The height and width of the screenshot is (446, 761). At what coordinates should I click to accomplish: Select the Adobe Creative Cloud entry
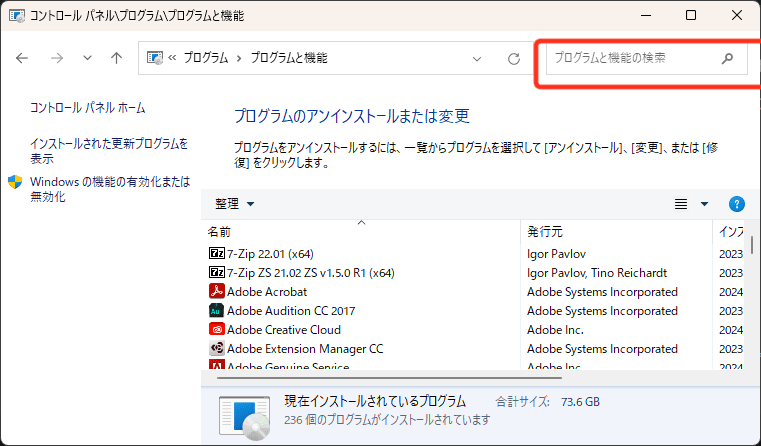(284, 330)
